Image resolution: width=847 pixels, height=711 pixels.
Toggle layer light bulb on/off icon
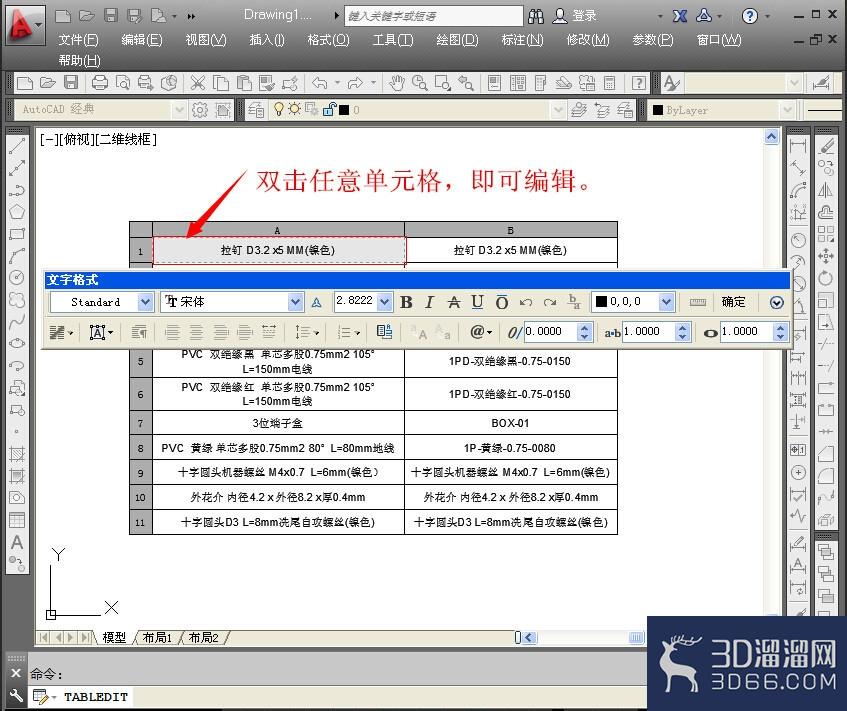(279, 110)
